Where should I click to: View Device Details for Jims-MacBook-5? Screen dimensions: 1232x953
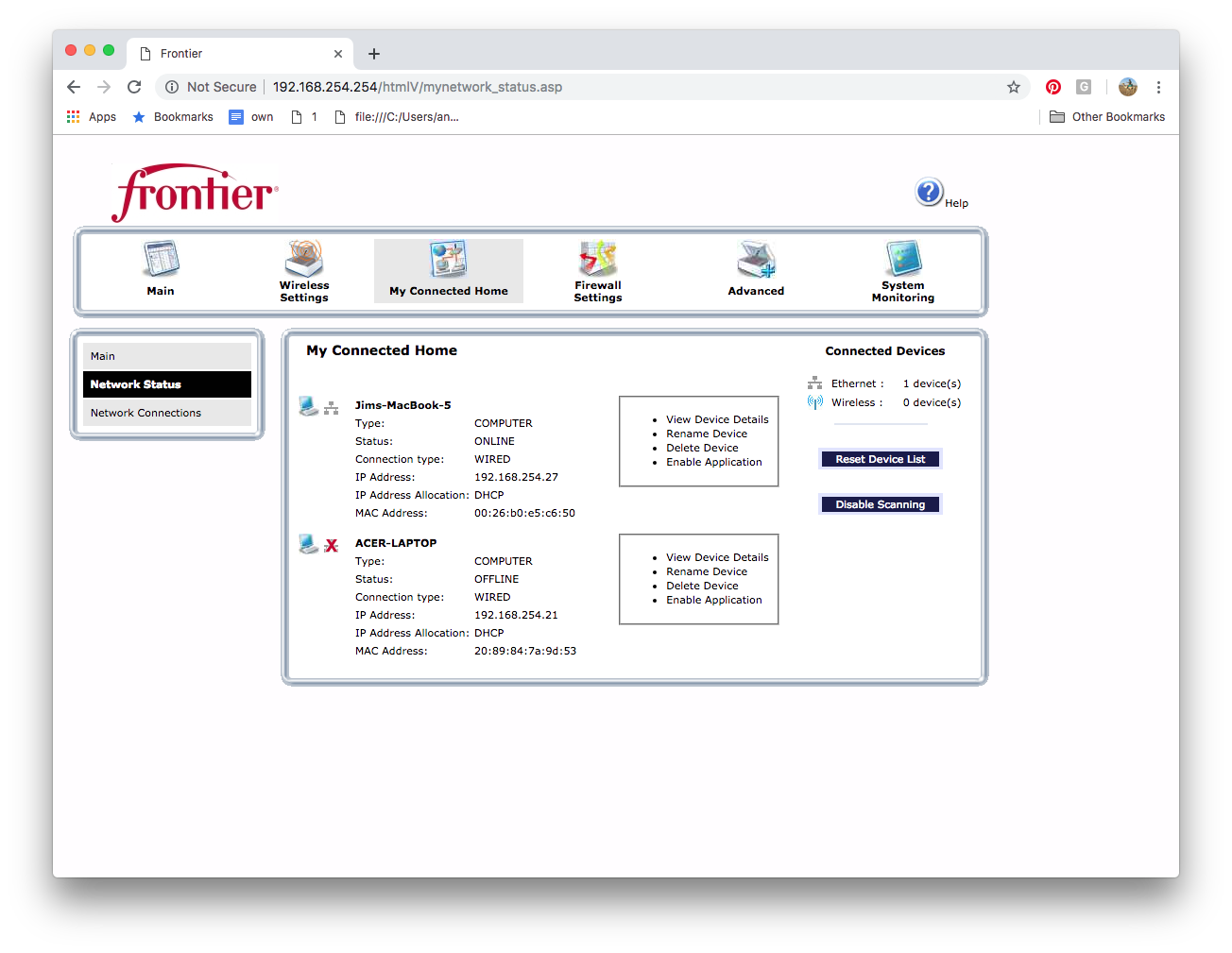717,419
